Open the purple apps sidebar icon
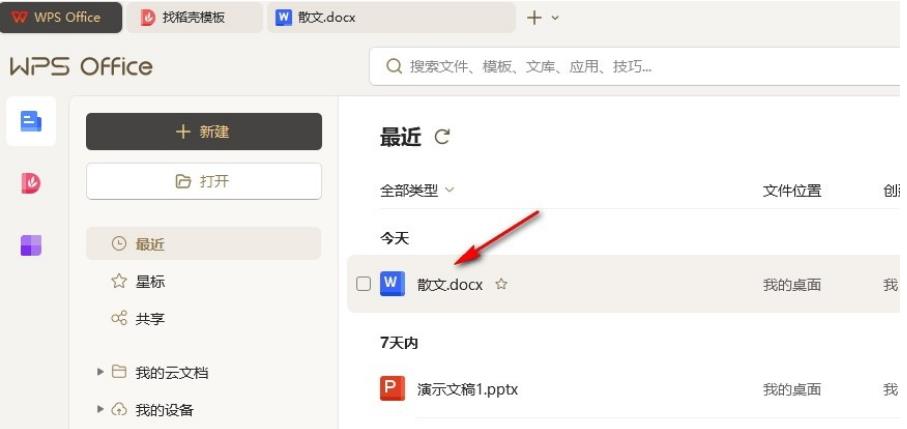 [31, 245]
